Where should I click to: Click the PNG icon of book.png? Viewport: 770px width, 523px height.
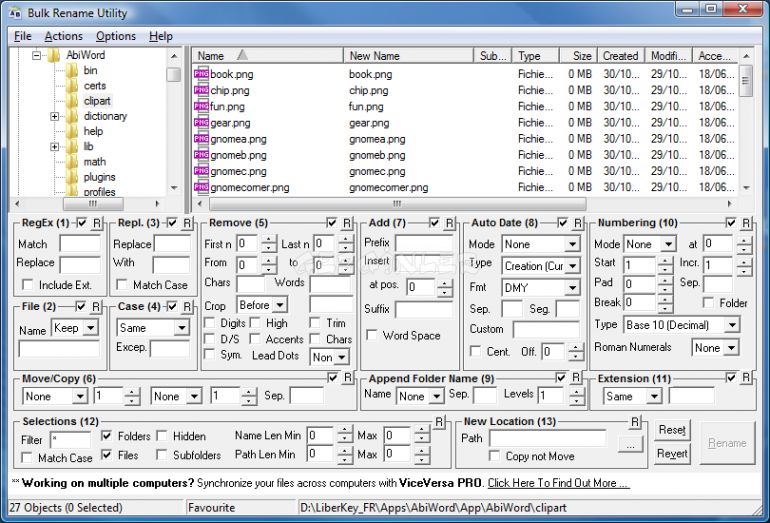pyautogui.click(x=201, y=74)
